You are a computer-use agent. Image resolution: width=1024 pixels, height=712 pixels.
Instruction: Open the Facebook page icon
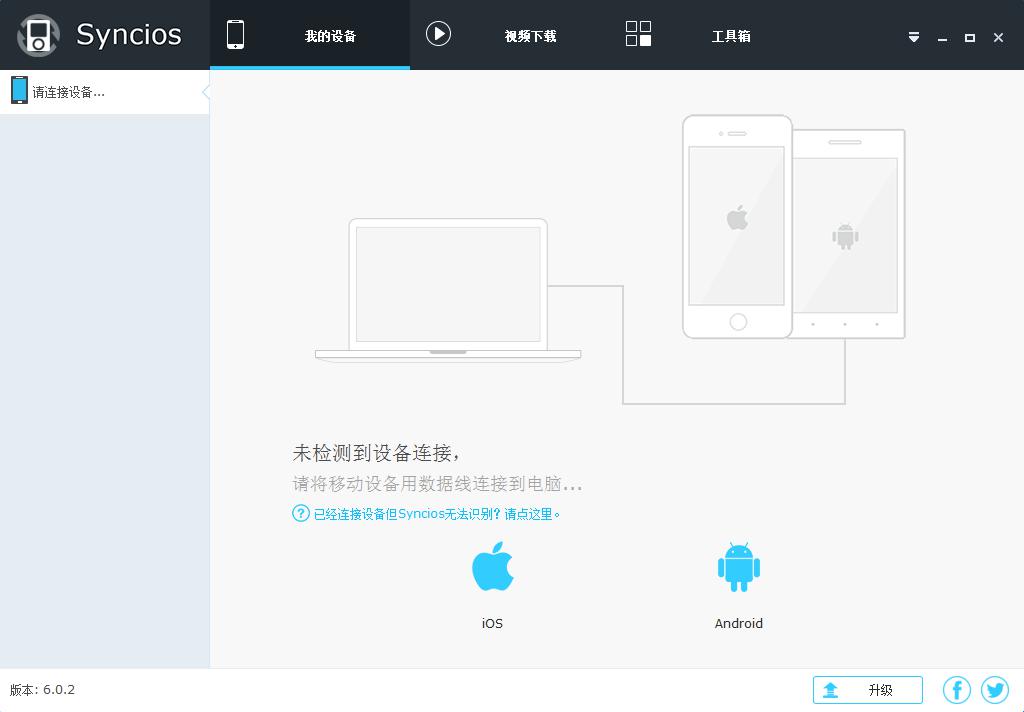pos(957,690)
